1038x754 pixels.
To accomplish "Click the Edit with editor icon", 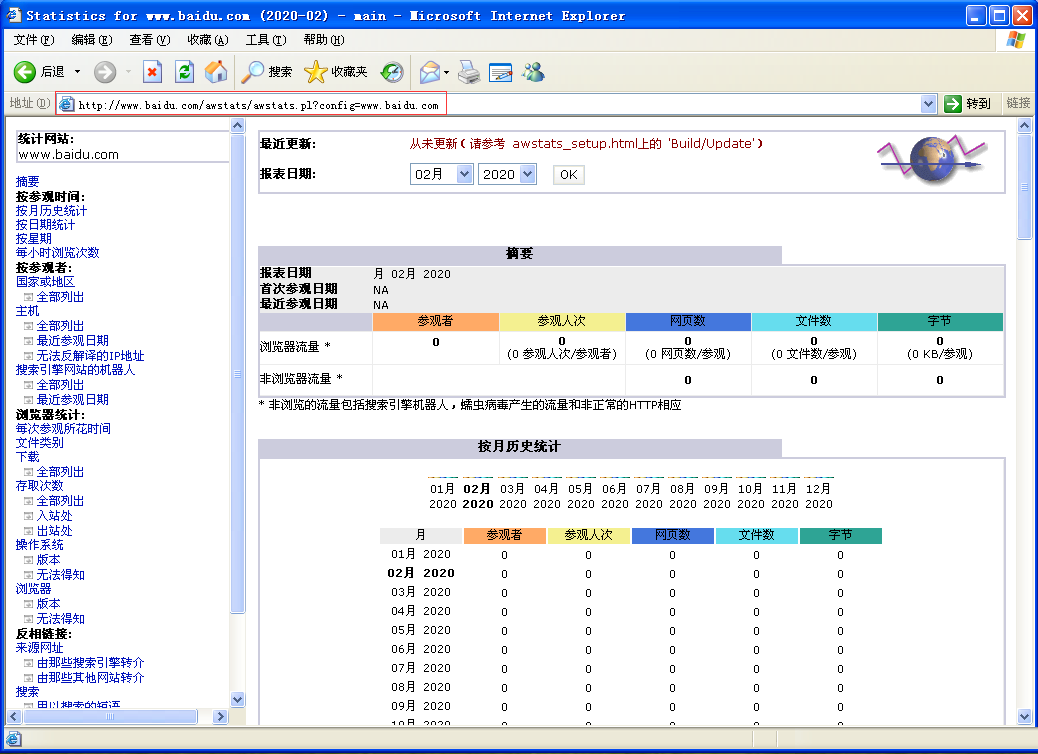I will pyautogui.click(x=499, y=72).
